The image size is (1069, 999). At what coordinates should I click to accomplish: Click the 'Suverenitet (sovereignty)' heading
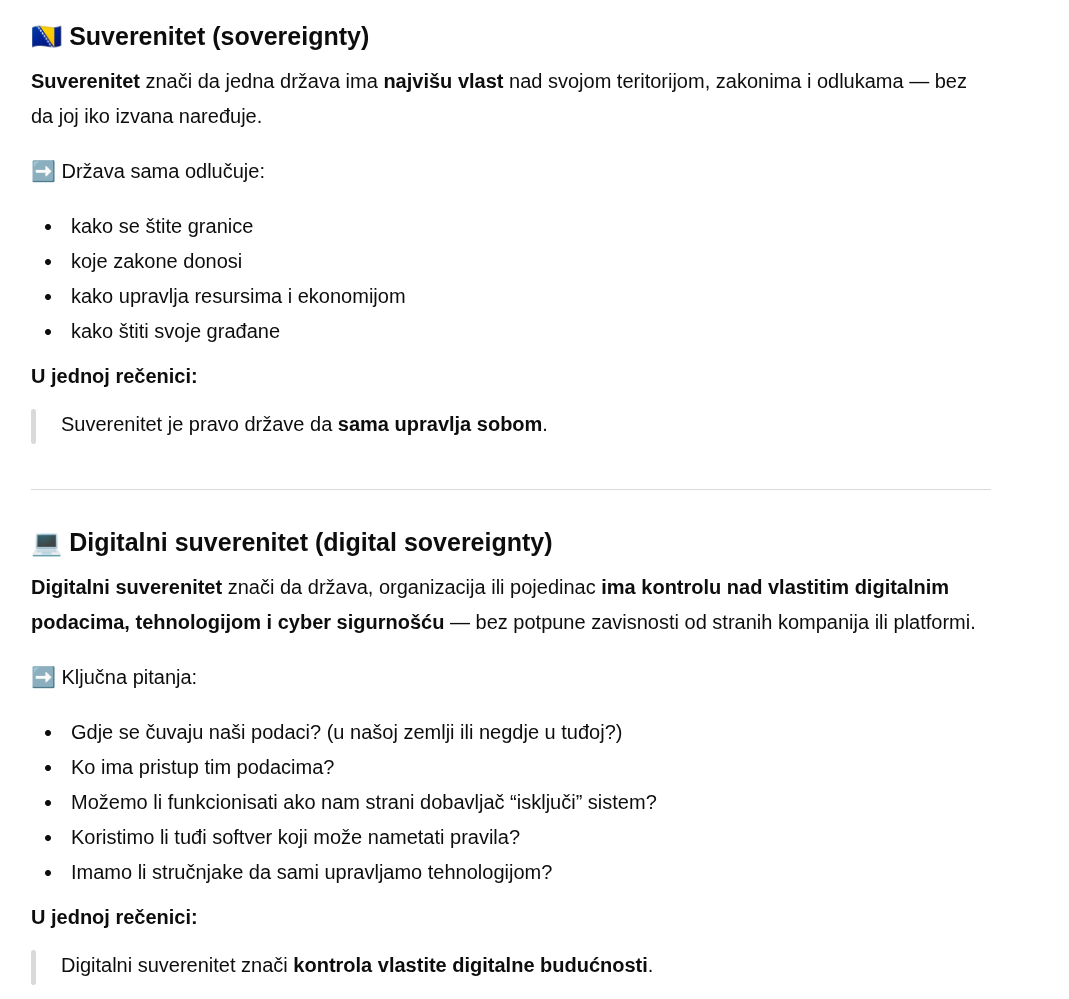coord(218,37)
